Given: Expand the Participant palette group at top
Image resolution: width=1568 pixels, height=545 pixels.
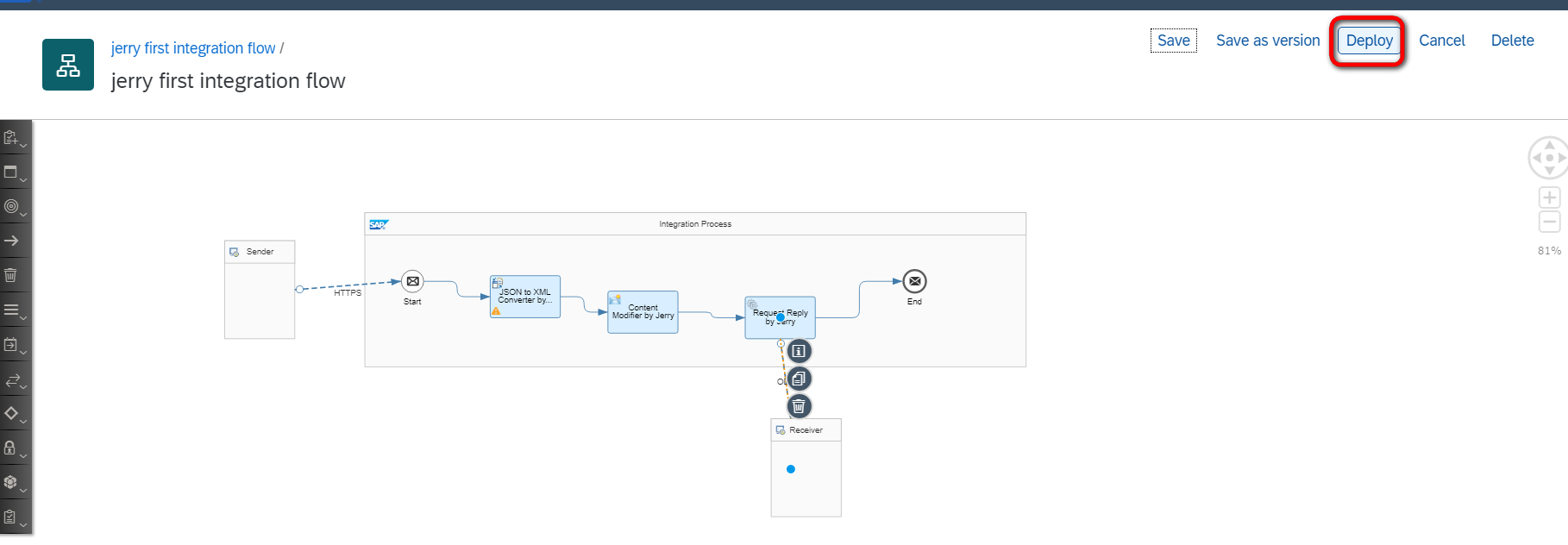Looking at the screenshot, I should (x=14, y=138).
